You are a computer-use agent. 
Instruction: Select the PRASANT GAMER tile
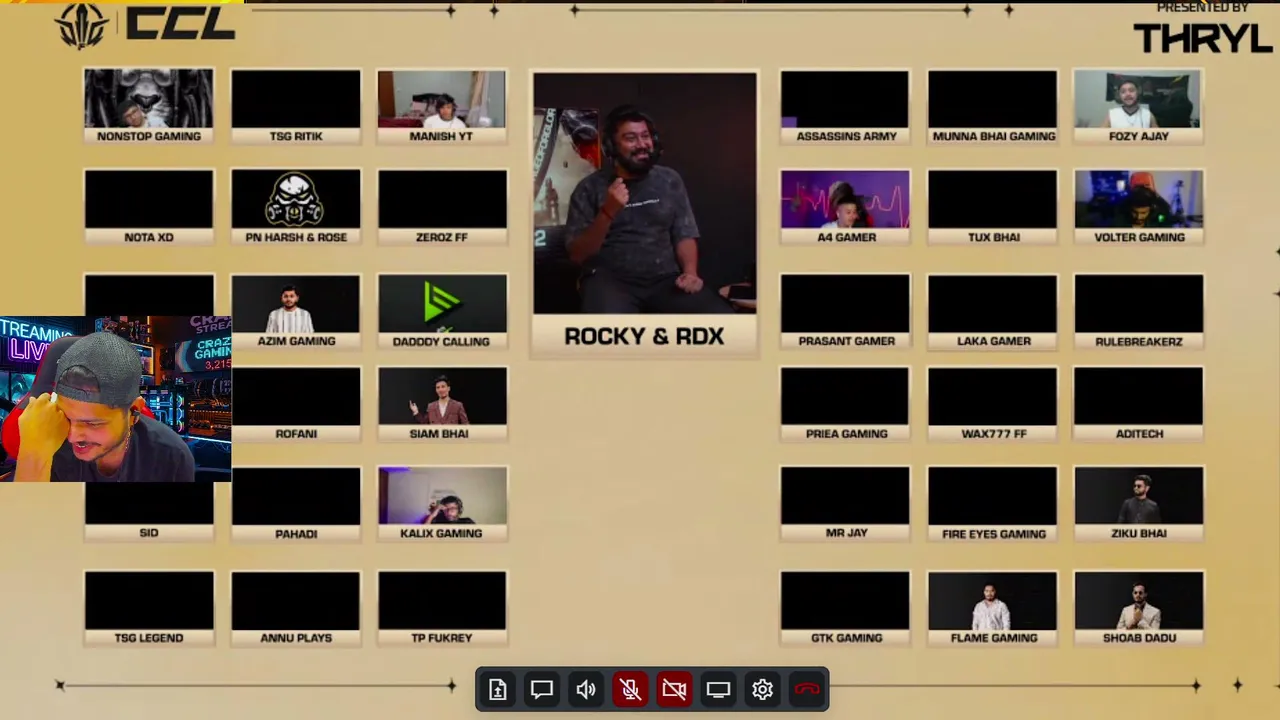(x=846, y=311)
